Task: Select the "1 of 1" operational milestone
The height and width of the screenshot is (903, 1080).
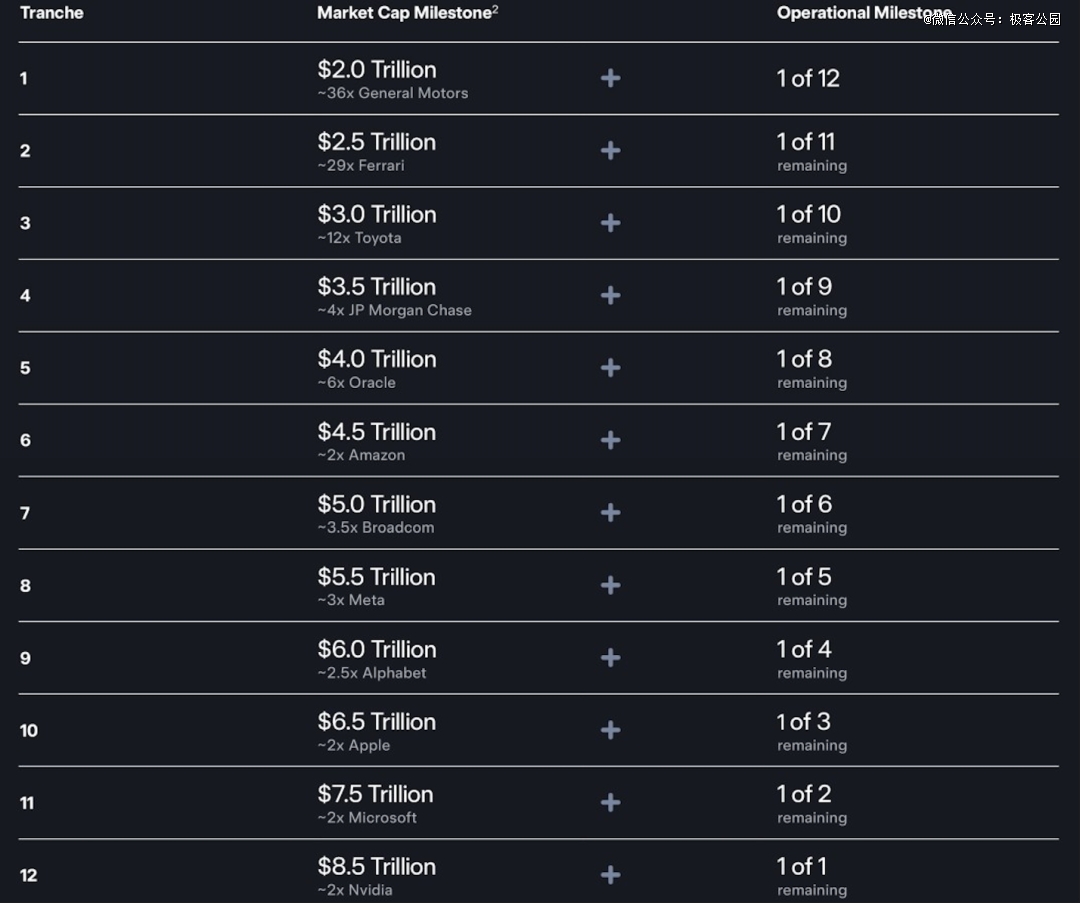Action: (x=802, y=866)
